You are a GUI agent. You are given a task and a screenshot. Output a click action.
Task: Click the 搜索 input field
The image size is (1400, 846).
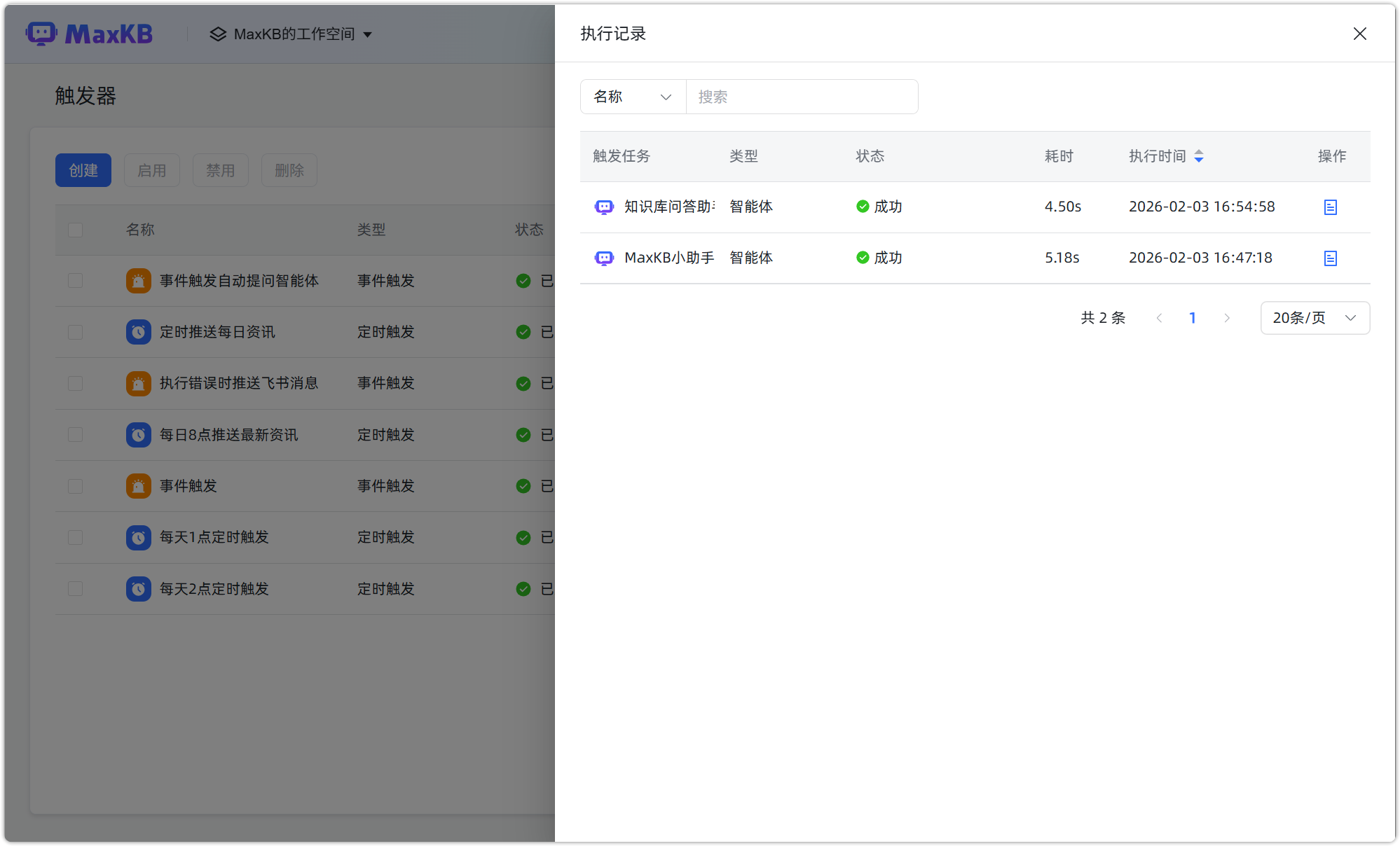pyautogui.click(x=802, y=97)
